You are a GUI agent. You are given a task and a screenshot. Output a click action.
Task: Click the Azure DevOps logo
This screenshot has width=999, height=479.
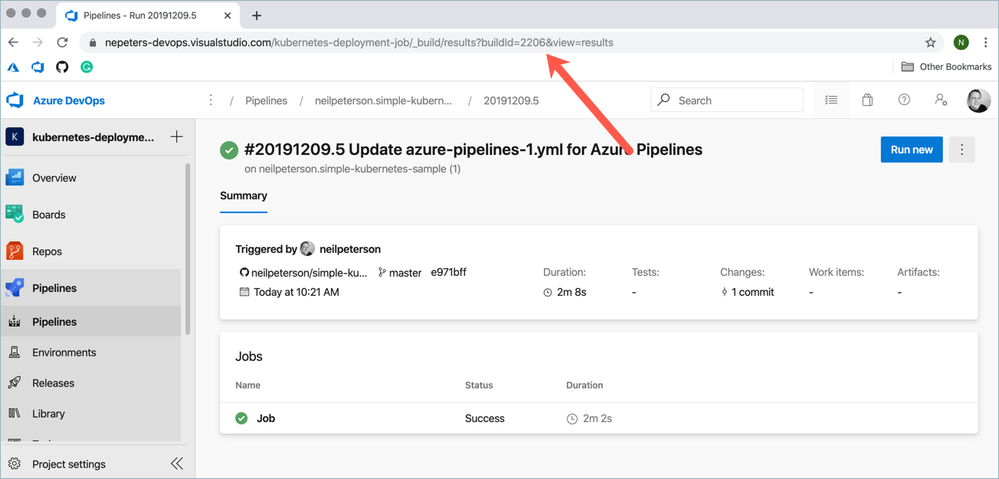point(15,100)
